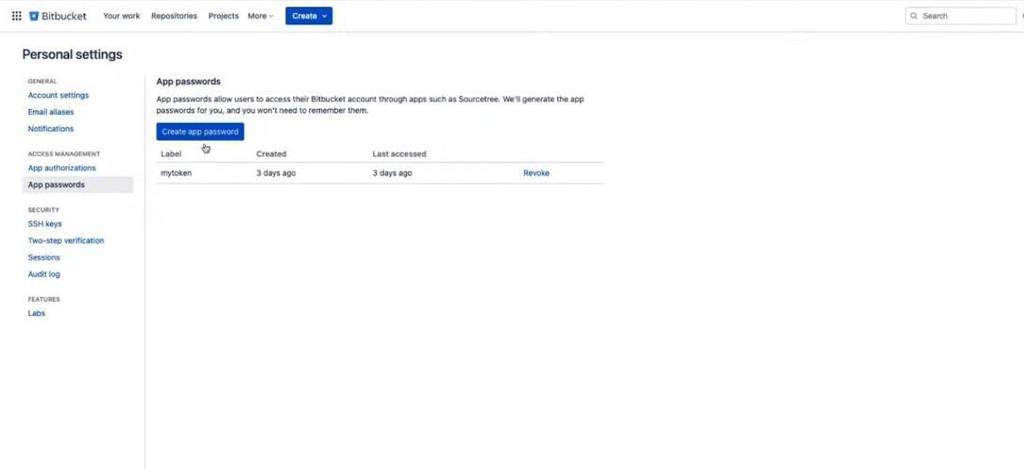Click the Search input field
This screenshot has width=1024, height=469.
click(961, 16)
